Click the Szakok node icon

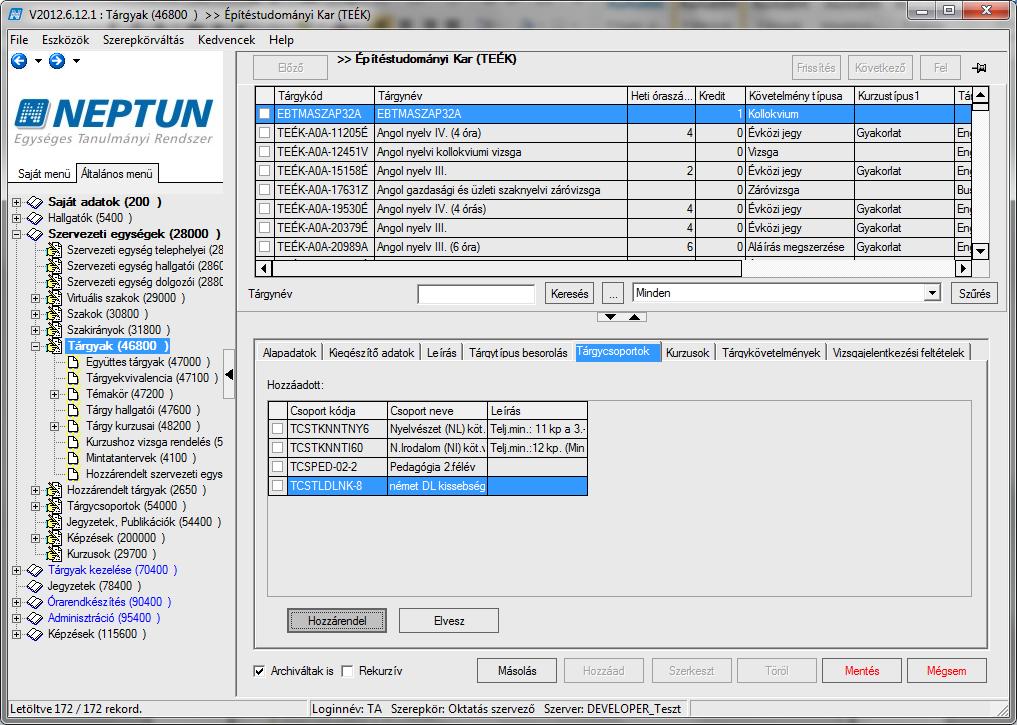(54, 314)
